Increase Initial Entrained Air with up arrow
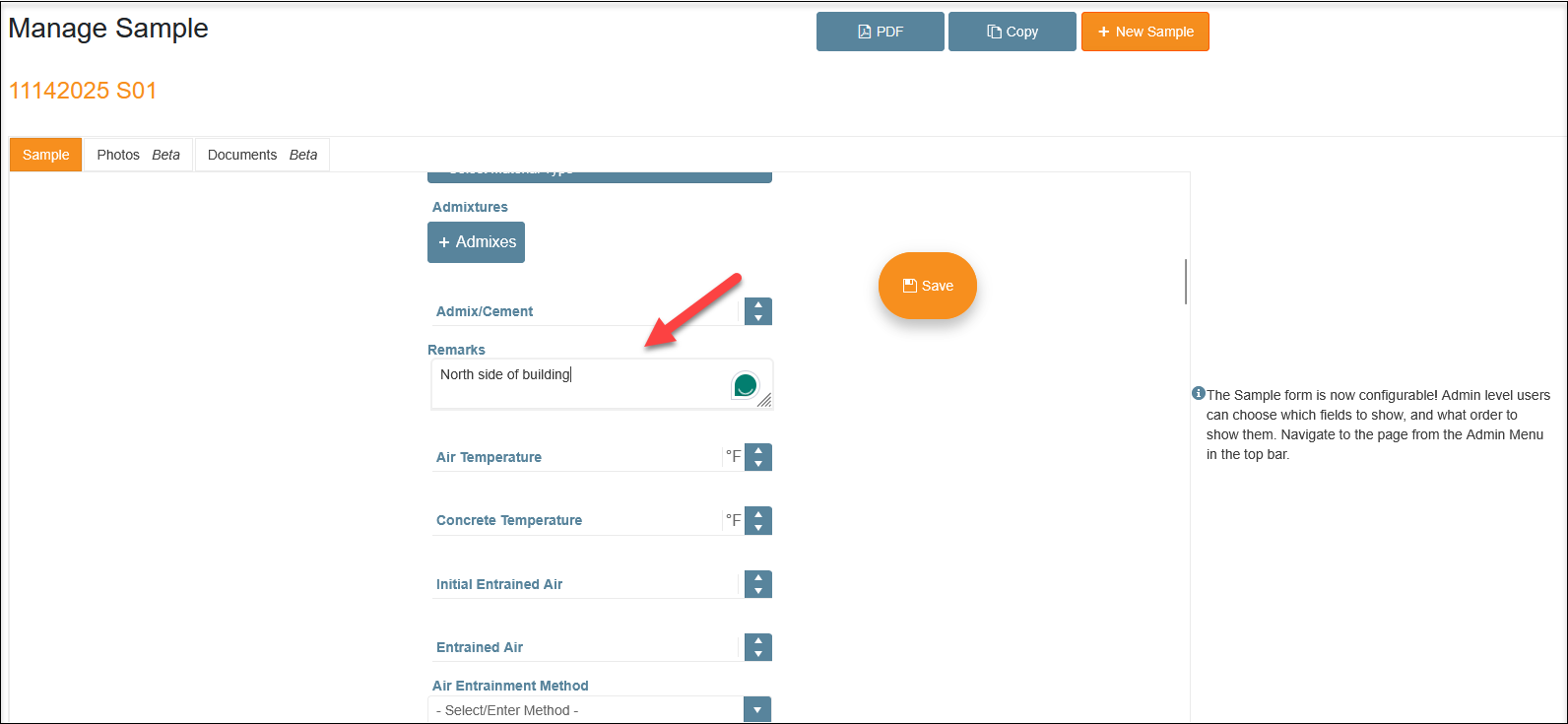1568x724 pixels. [758, 578]
